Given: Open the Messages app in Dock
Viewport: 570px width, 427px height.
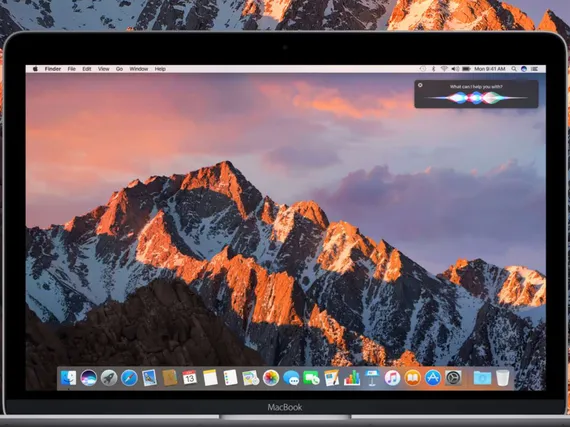Looking at the screenshot, I should click(291, 378).
